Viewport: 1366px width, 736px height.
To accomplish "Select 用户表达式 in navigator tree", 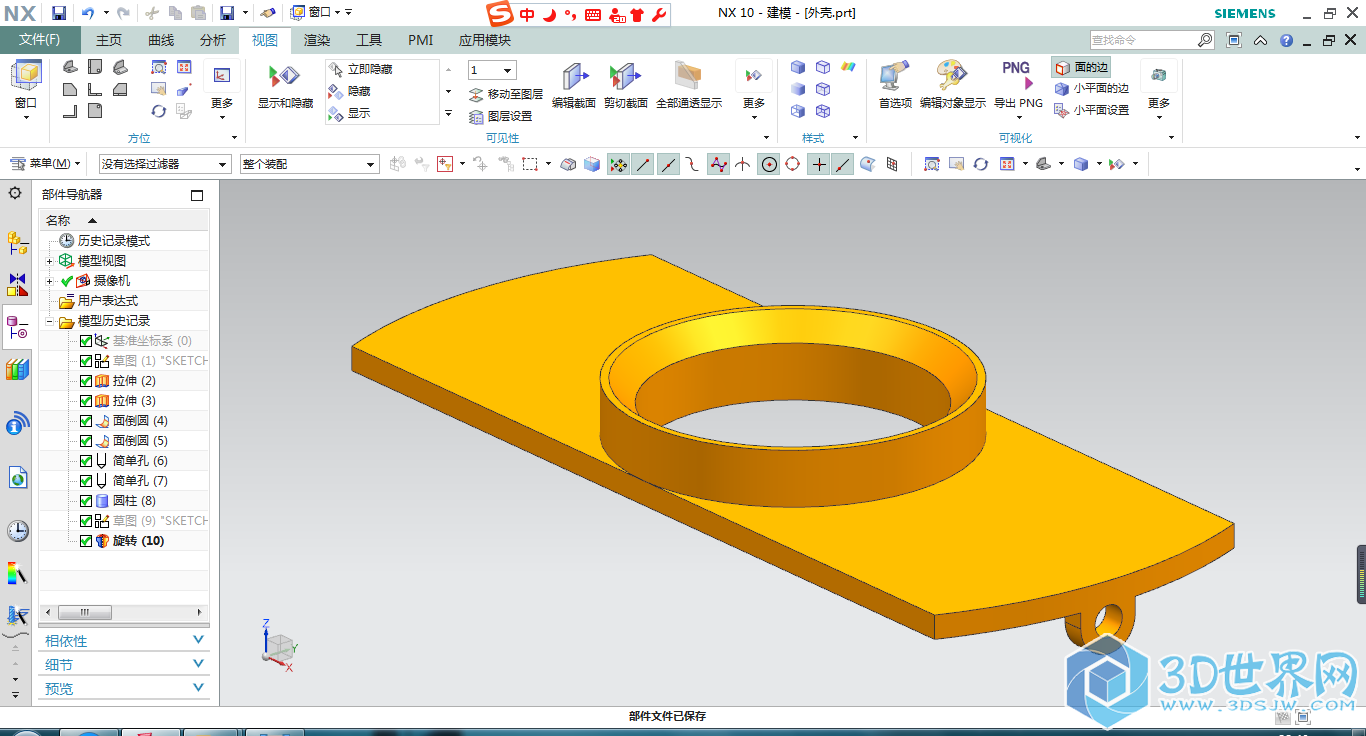I will click(108, 301).
